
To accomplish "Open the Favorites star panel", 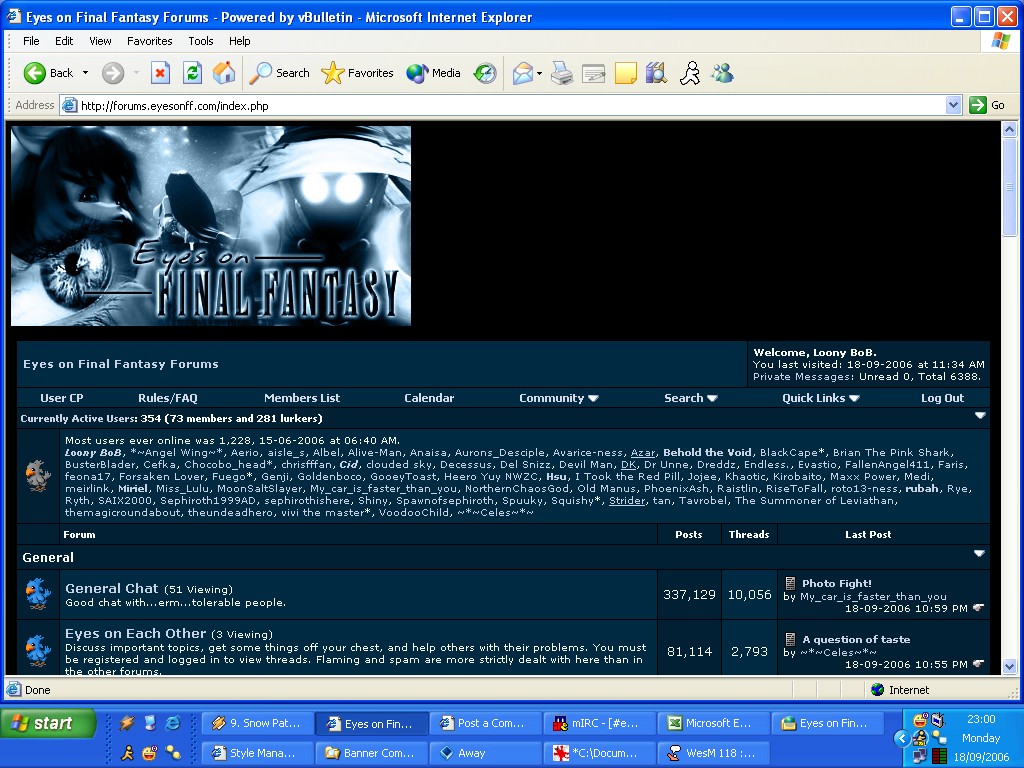I will 357,73.
